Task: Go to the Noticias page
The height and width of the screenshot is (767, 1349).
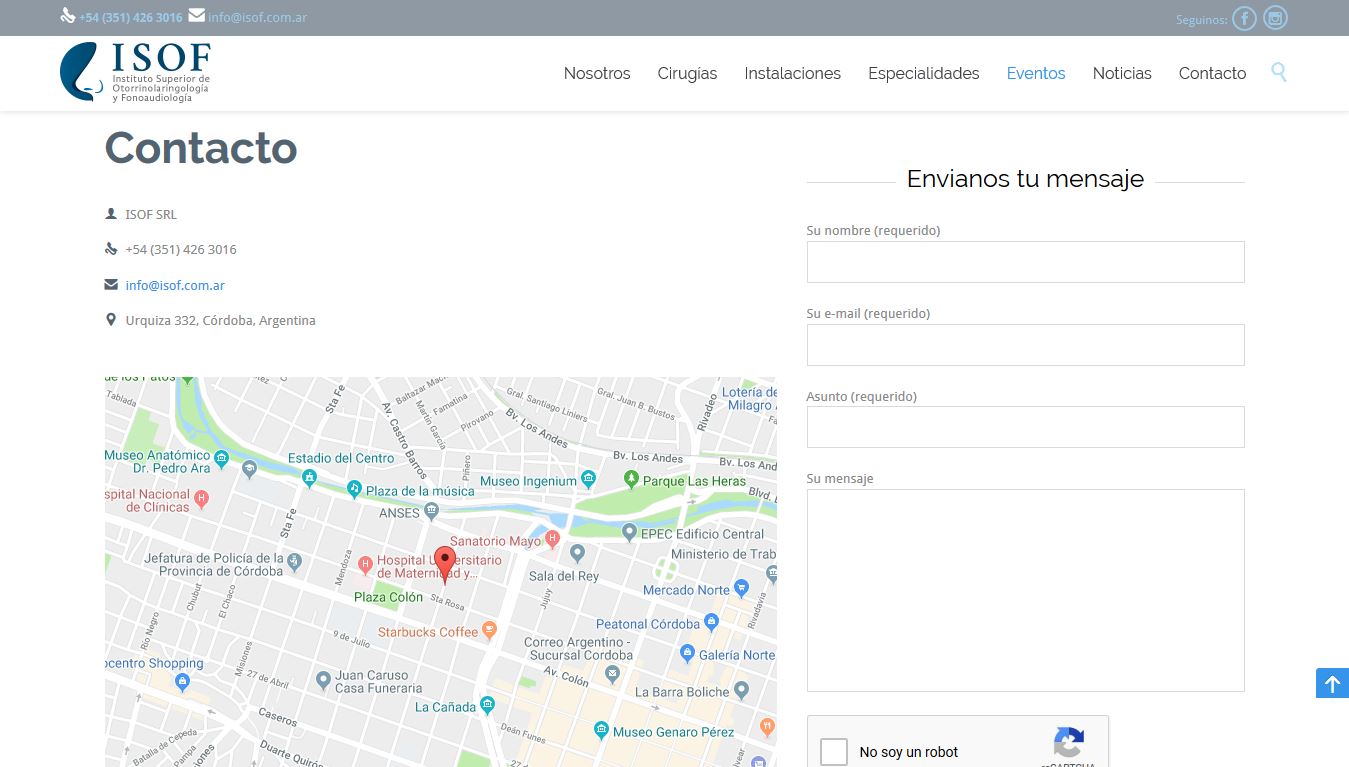Action: tap(1122, 73)
